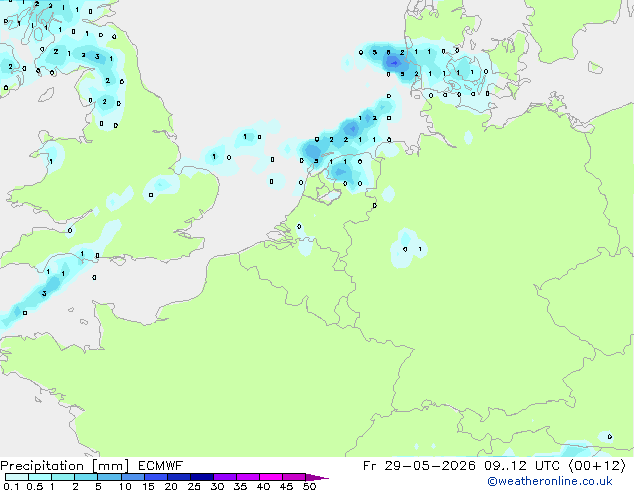Image resolution: width=634 pixels, height=490 pixels.
Task: Select the 30–35 mm purple legend swatch
Action: tap(224, 477)
